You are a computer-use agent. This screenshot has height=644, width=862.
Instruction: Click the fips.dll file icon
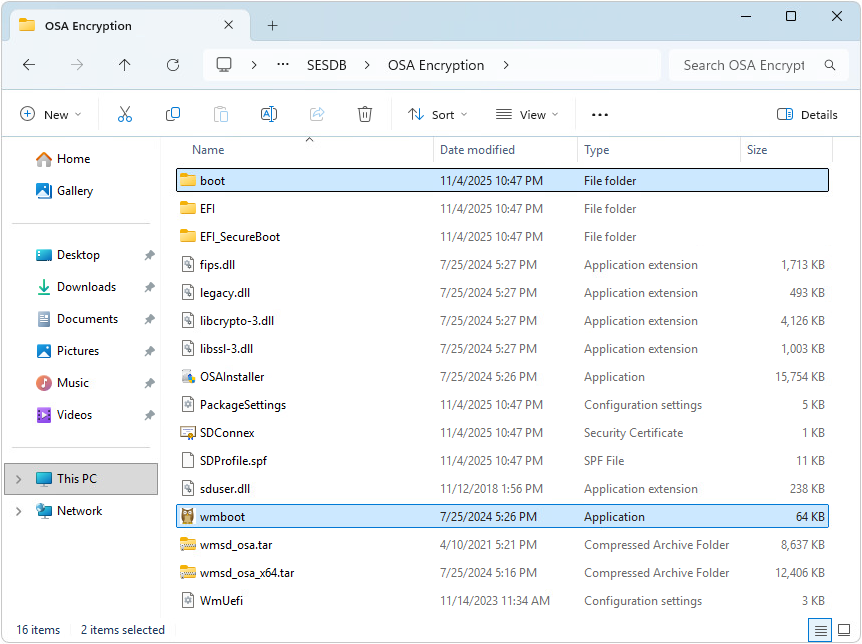[x=188, y=265]
